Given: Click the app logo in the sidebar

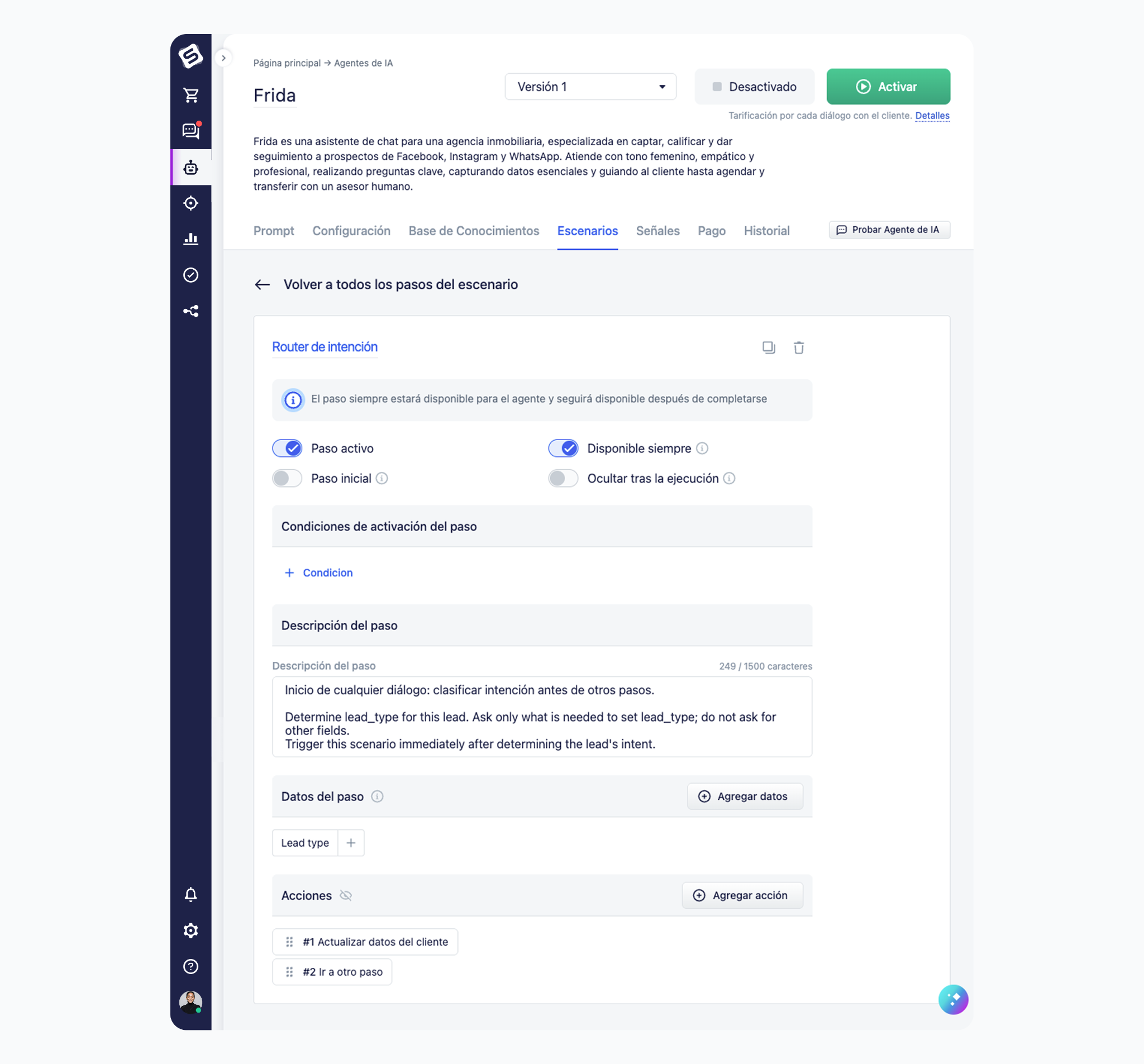Looking at the screenshot, I should tap(190, 56).
